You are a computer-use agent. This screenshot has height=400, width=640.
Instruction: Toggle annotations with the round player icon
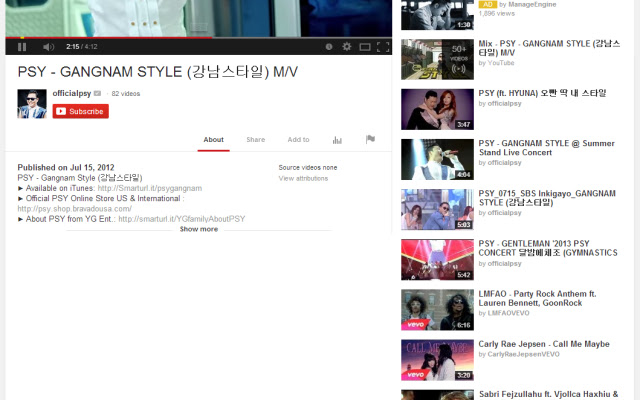click(329, 47)
